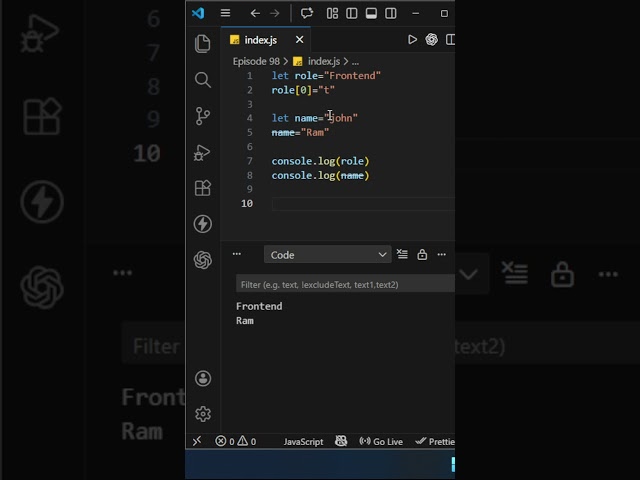The height and width of the screenshot is (480, 640).
Task: Place cursor on "Frontend" string in line 1
Action: (x=353, y=76)
